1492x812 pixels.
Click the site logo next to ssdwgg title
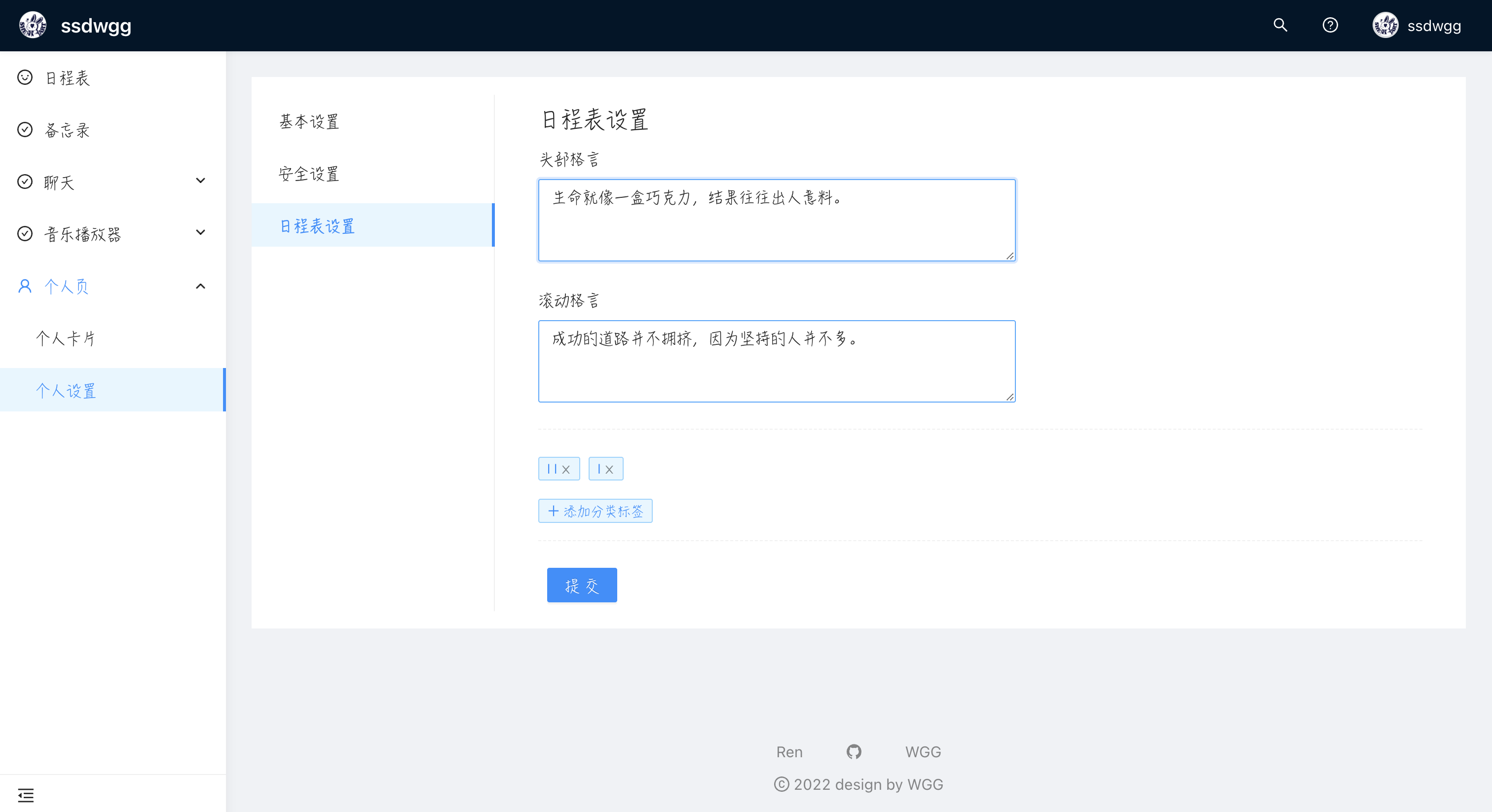pyautogui.click(x=33, y=26)
